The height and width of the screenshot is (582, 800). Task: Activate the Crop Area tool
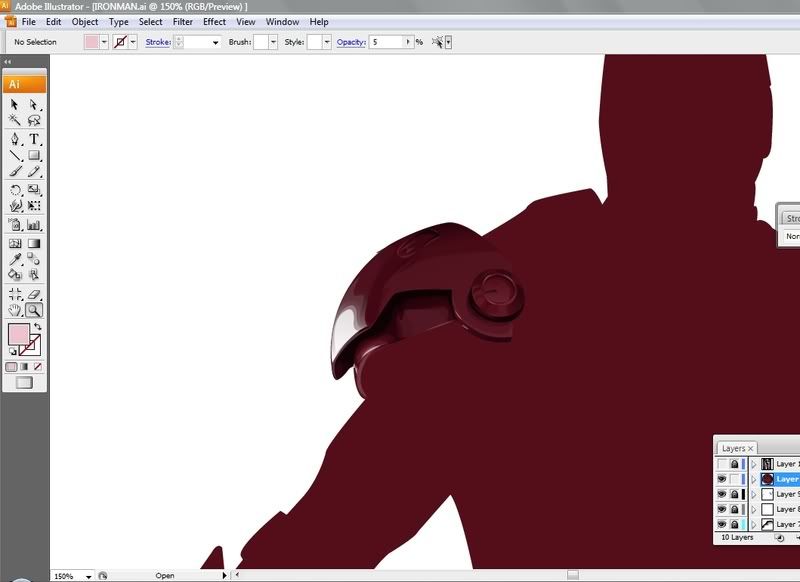coord(15,294)
